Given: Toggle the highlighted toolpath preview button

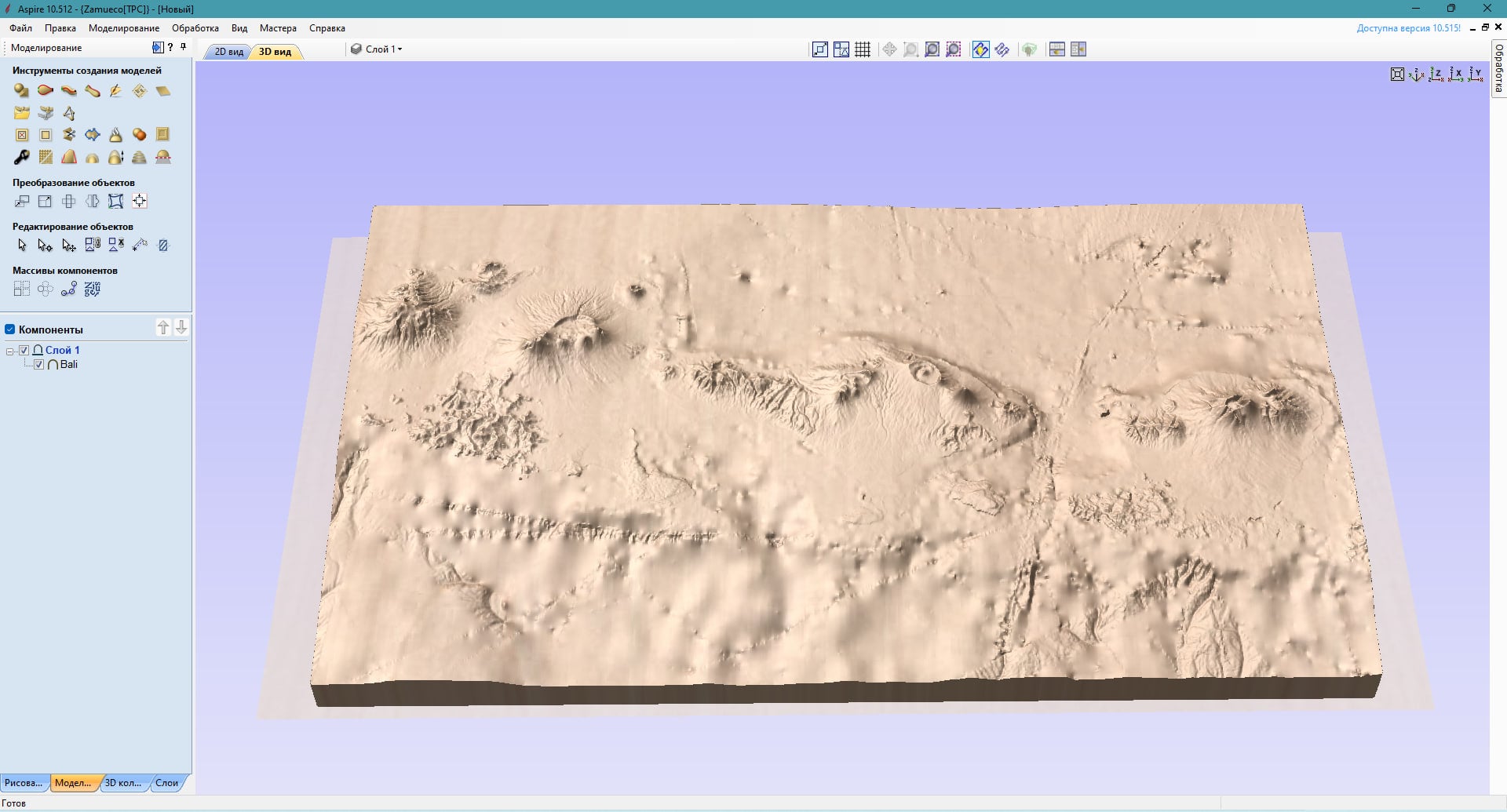Looking at the screenshot, I should [x=980, y=49].
